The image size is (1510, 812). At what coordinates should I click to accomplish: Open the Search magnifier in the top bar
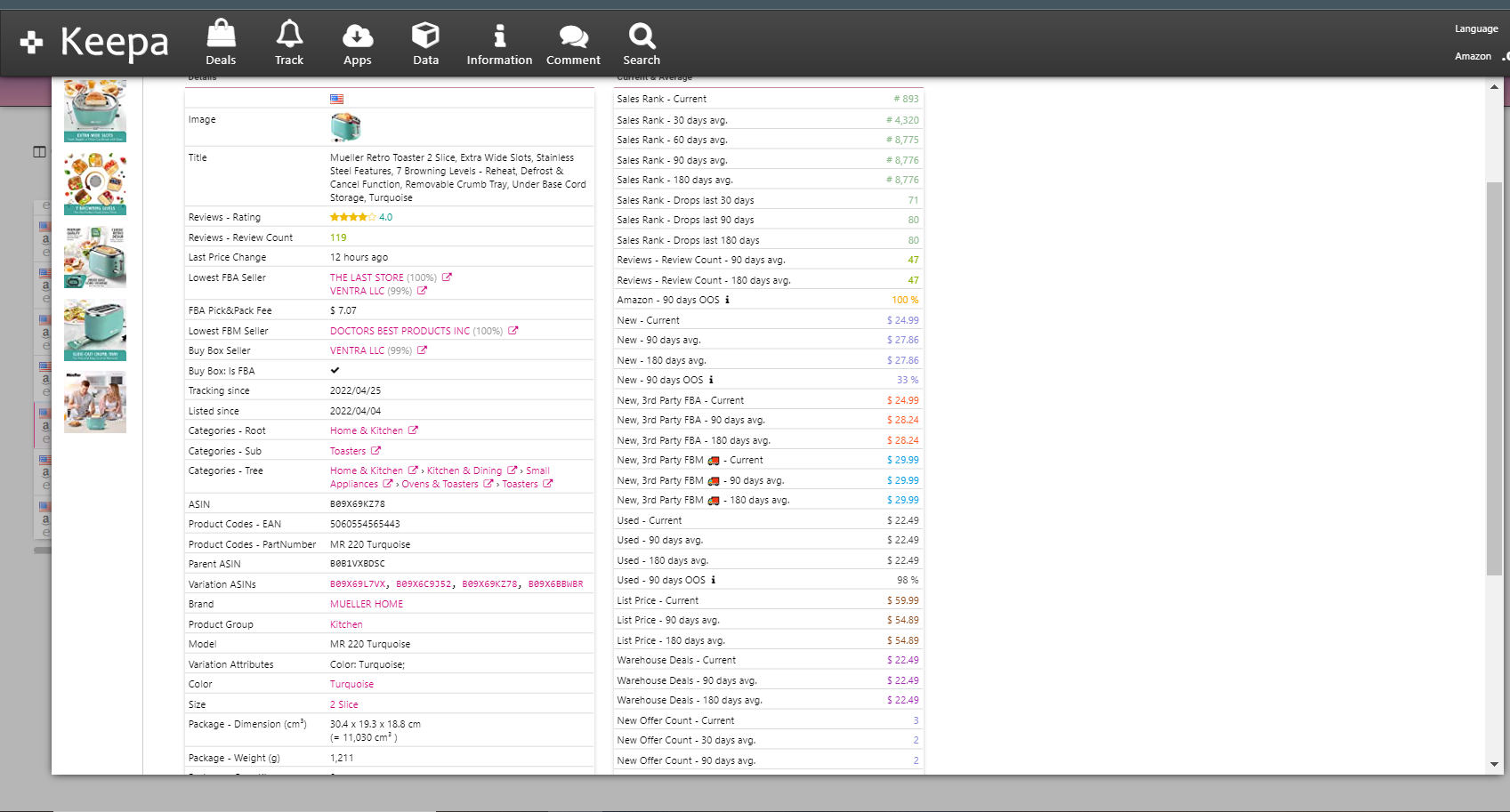(x=642, y=44)
